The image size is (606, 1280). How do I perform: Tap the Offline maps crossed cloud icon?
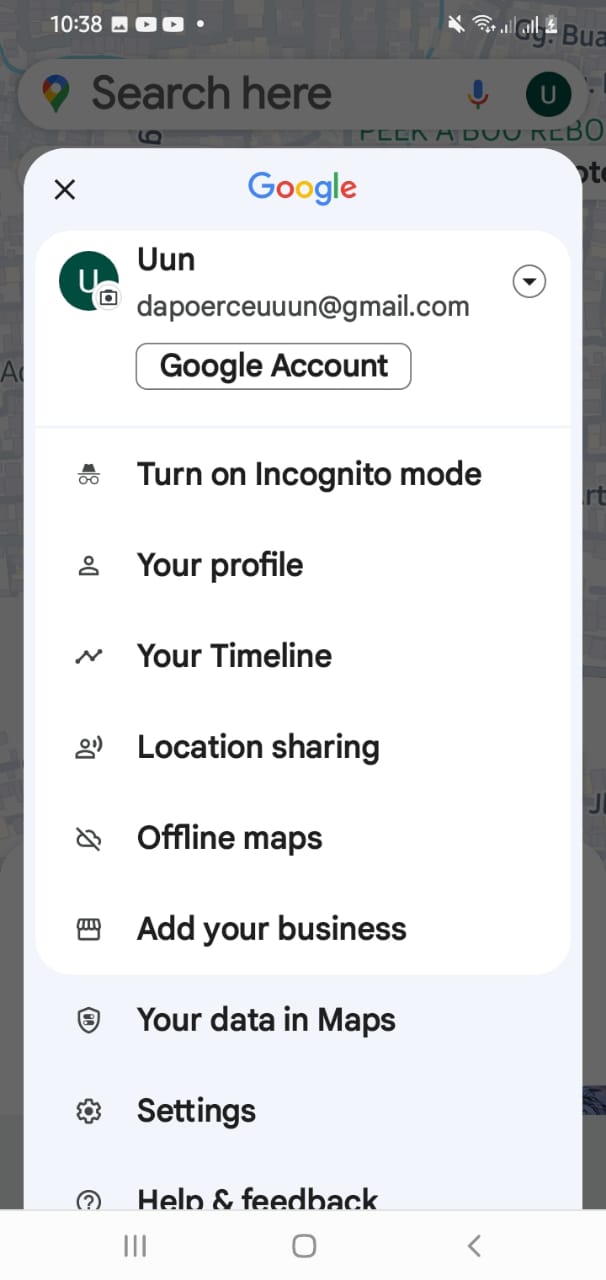point(89,839)
